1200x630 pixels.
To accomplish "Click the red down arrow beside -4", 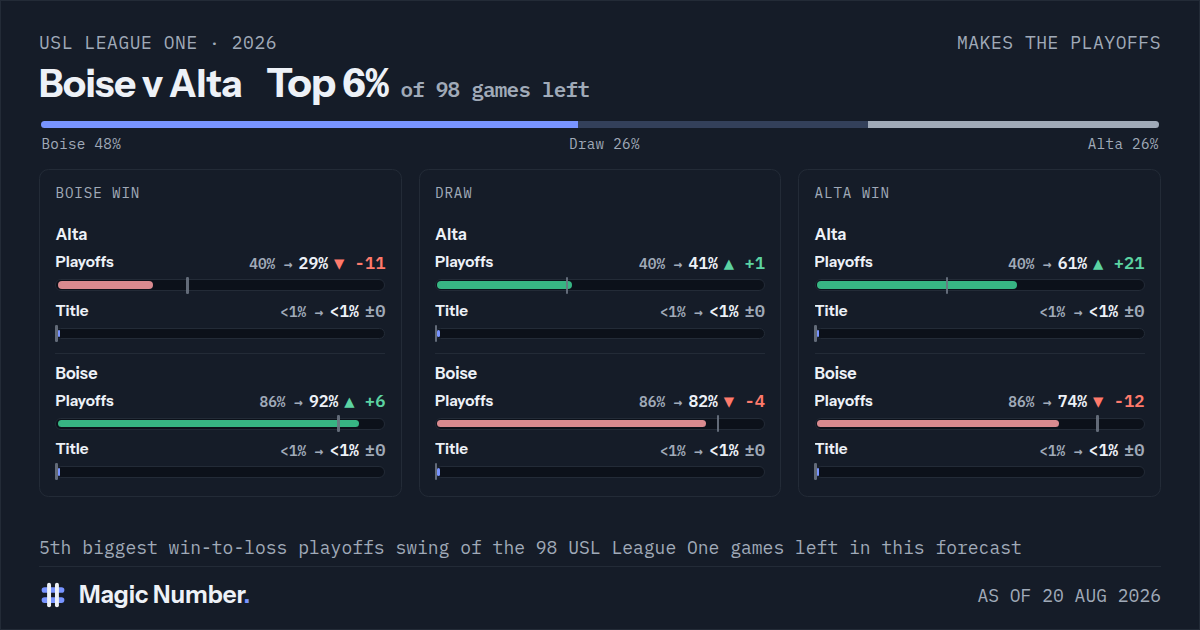I will (x=728, y=402).
